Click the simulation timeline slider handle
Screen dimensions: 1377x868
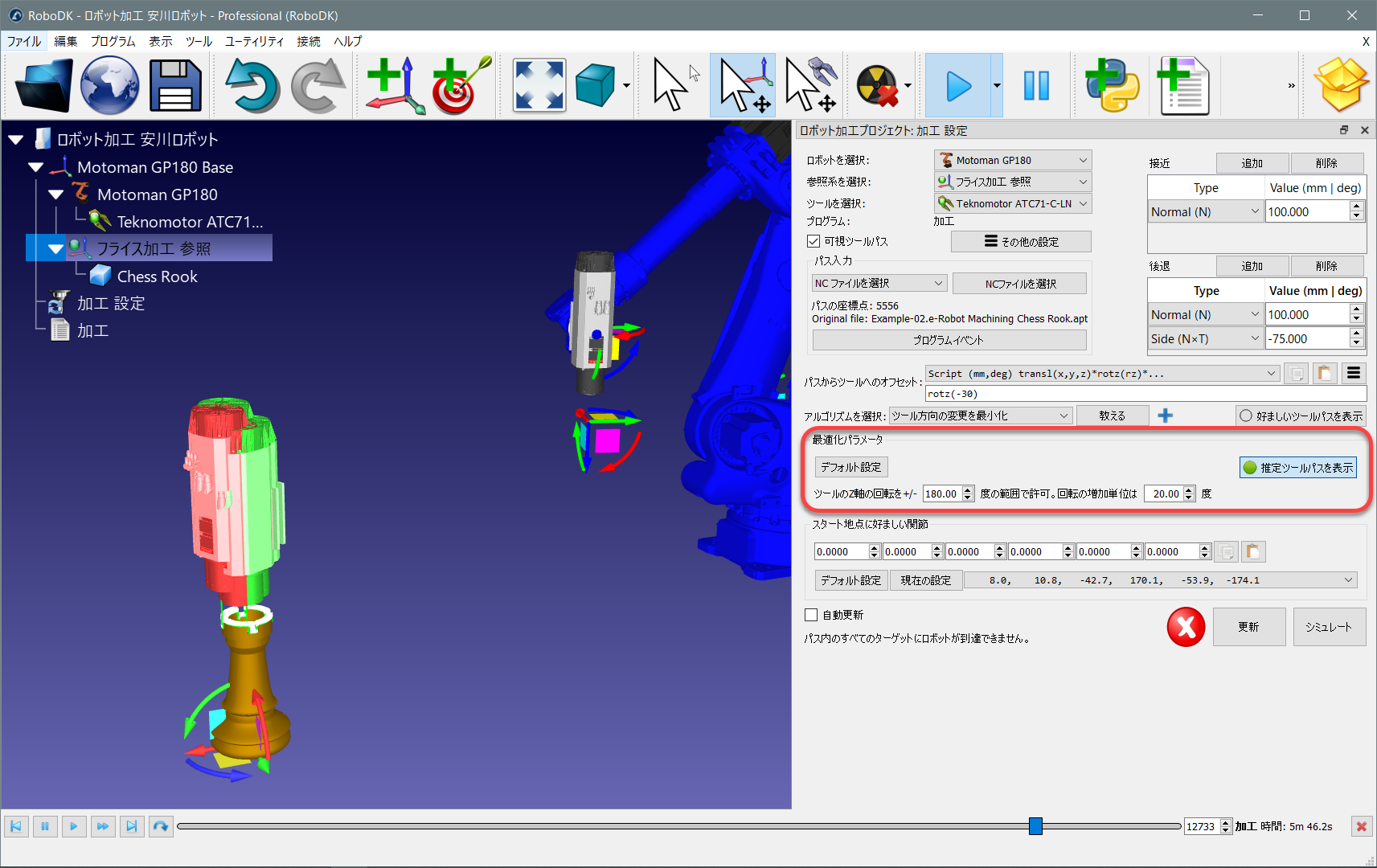click(1036, 826)
